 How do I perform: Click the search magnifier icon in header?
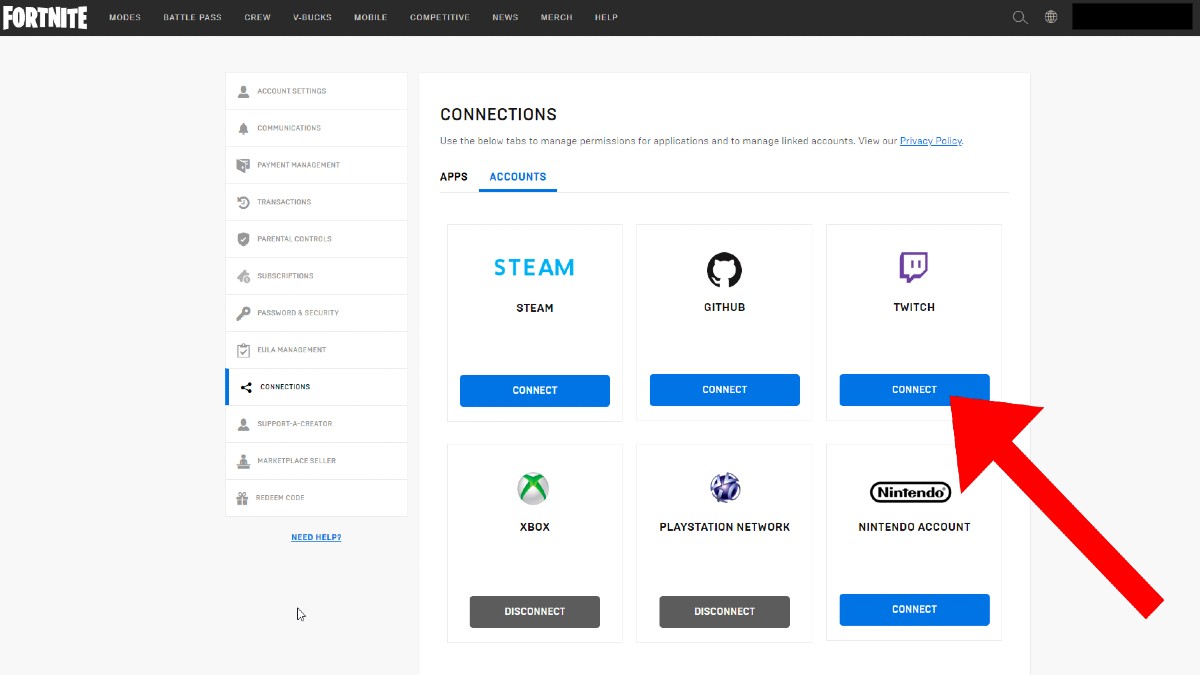pos(1019,17)
